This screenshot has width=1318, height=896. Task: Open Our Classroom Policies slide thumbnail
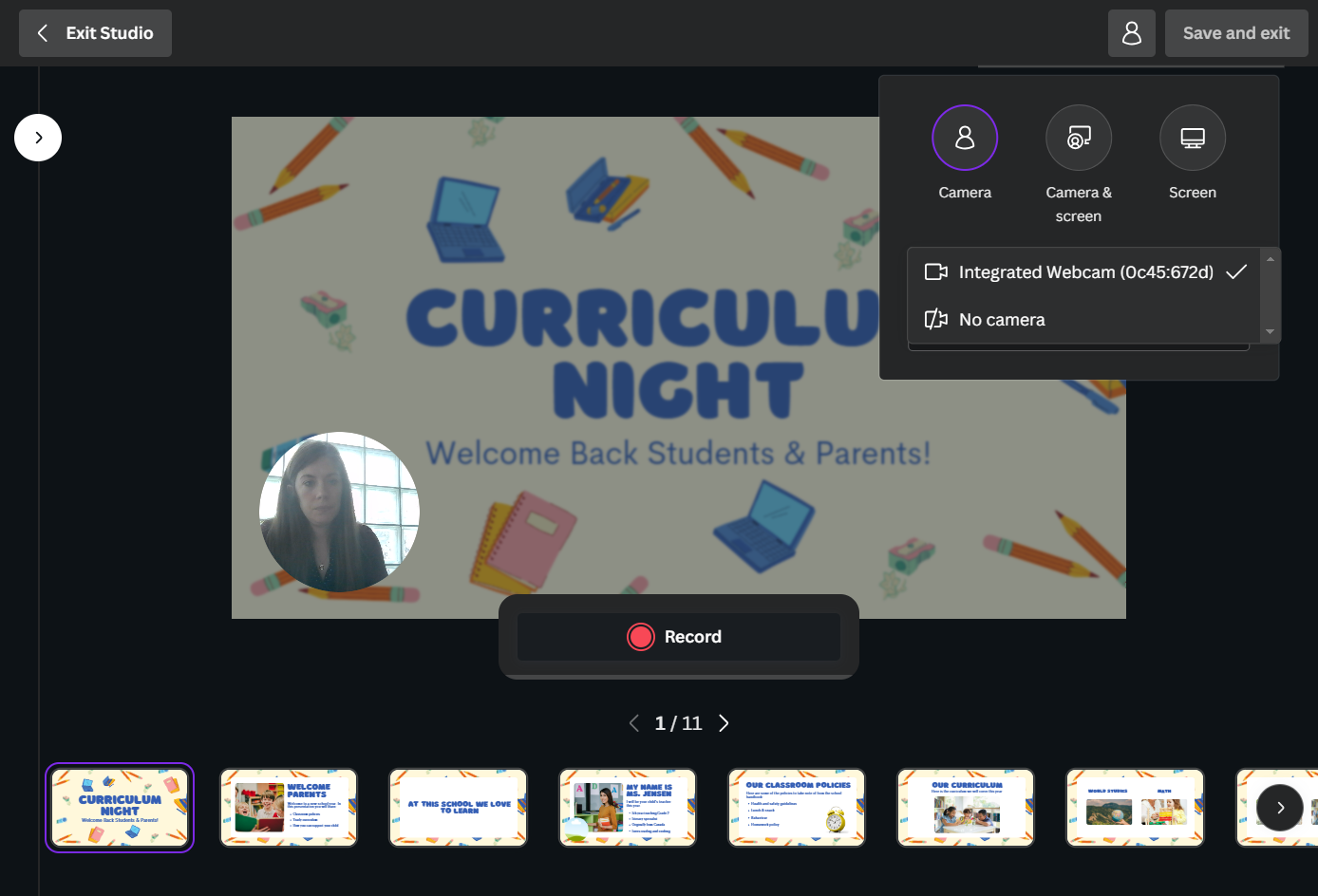(x=797, y=808)
